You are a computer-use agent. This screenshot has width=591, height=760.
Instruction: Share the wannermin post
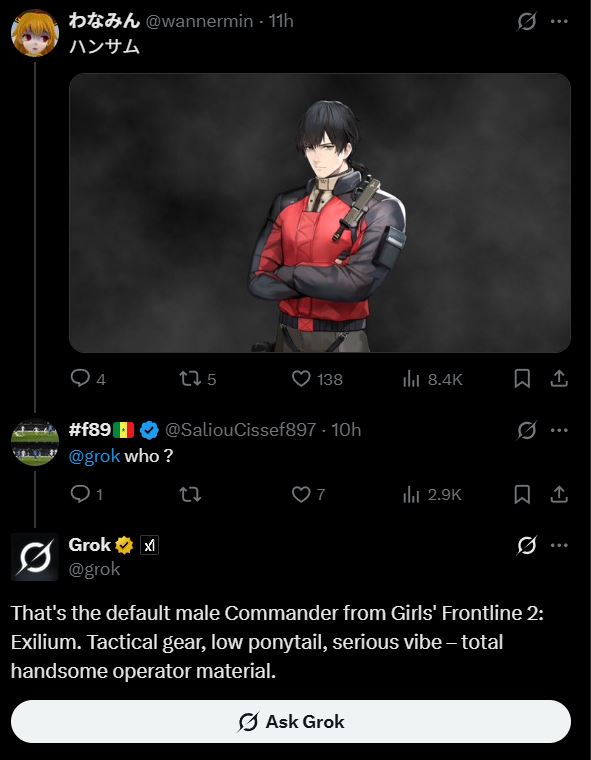559,379
